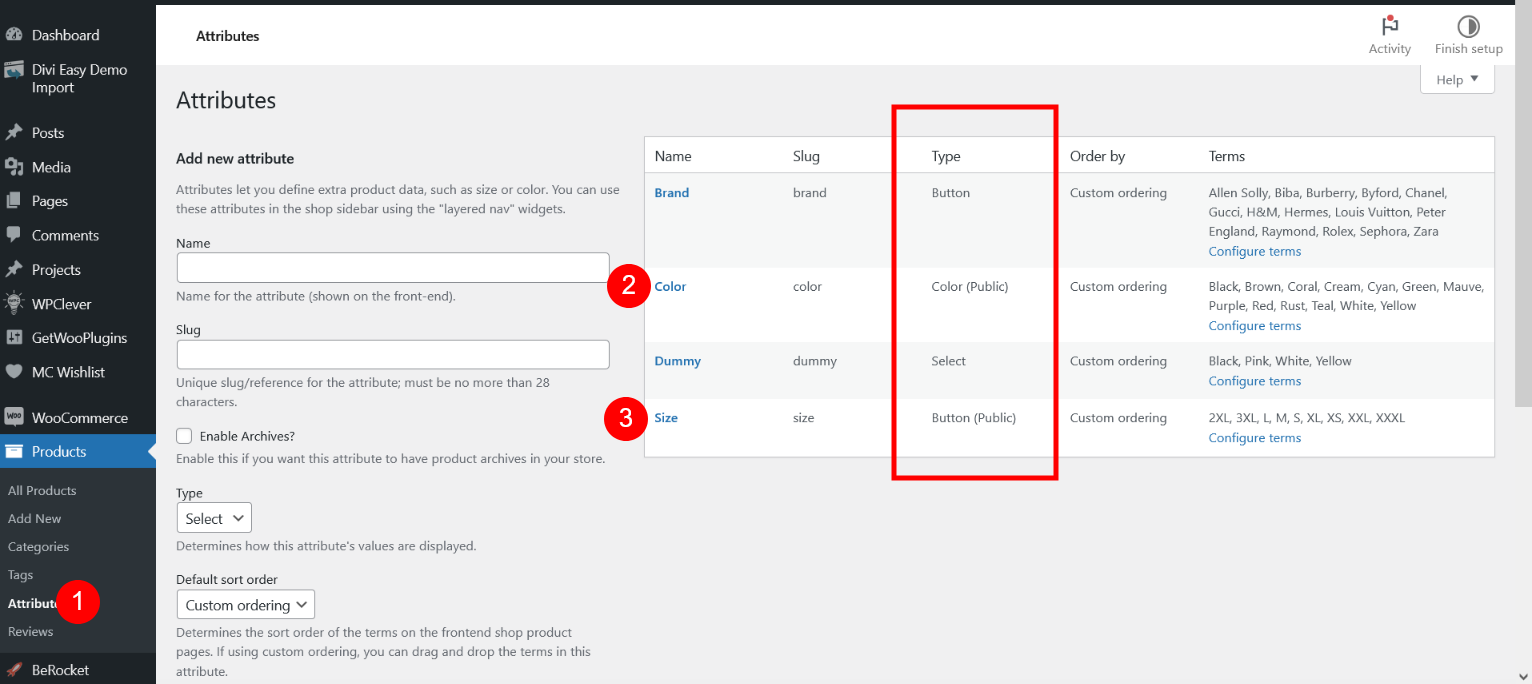Image resolution: width=1532 pixels, height=684 pixels.
Task: Open the Size attribute link
Action: pos(666,418)
